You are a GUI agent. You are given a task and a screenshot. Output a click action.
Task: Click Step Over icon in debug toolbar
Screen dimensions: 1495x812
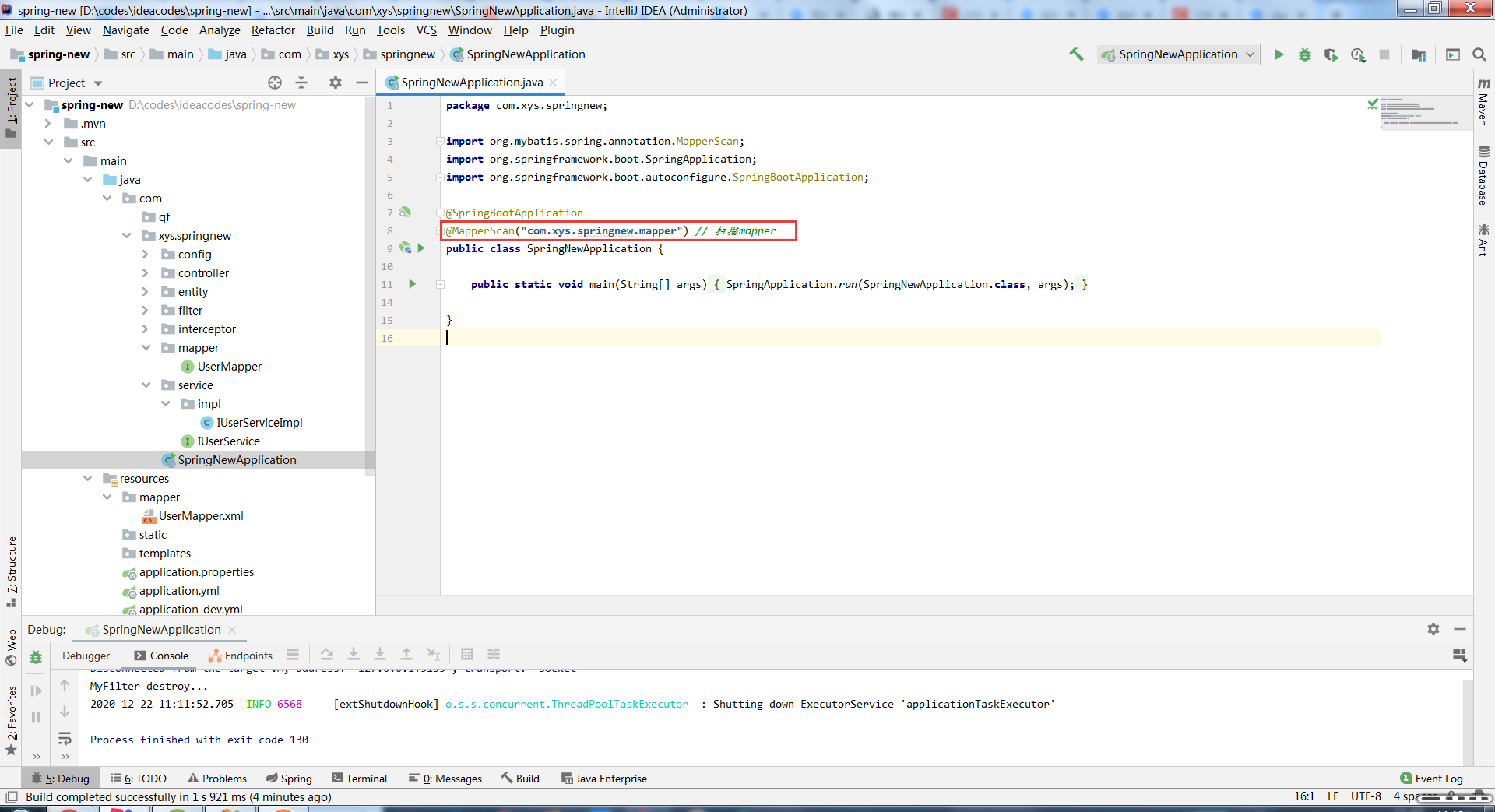(327, 655)
